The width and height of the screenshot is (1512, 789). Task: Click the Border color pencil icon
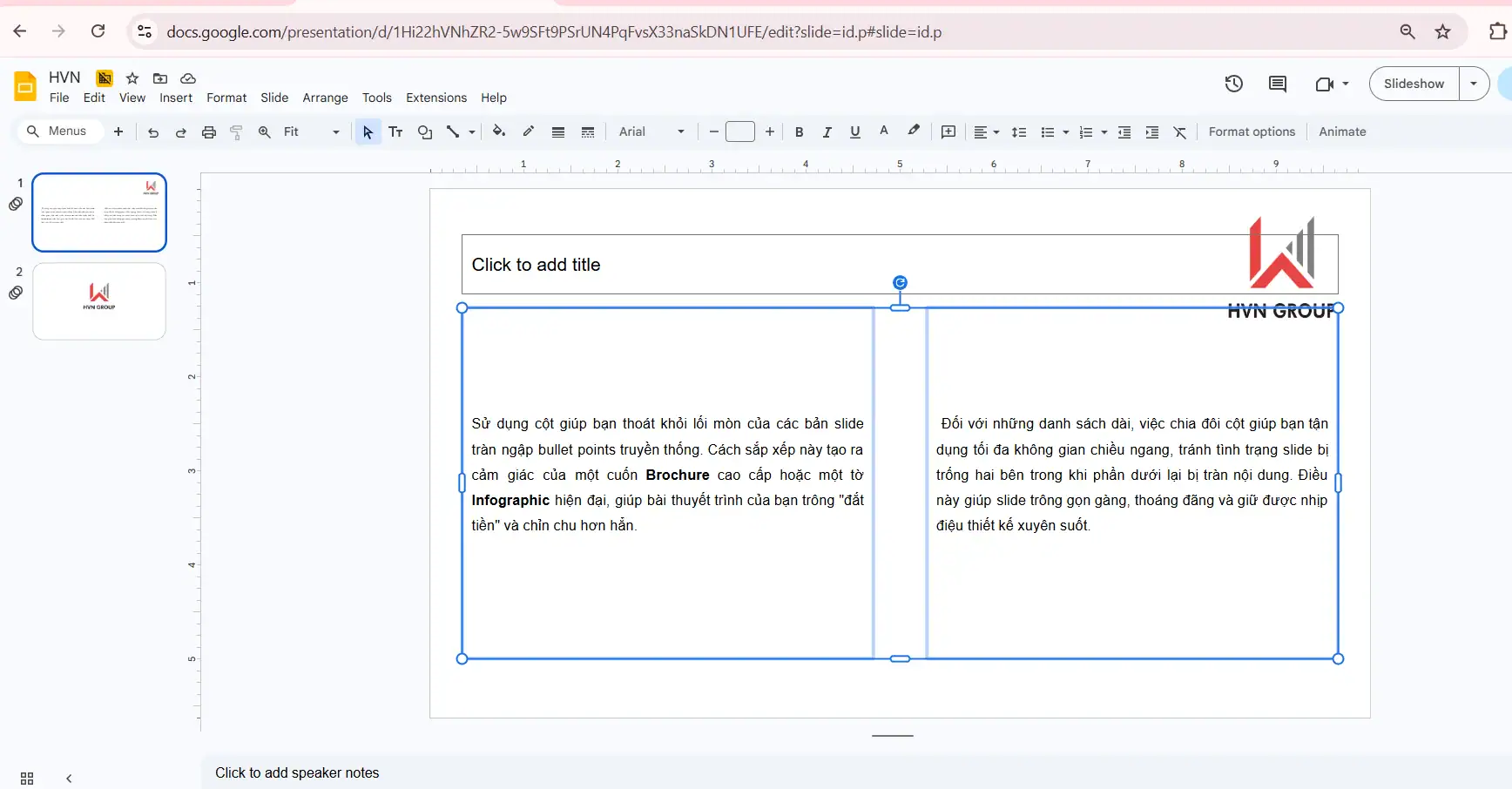tap(528, 131)
